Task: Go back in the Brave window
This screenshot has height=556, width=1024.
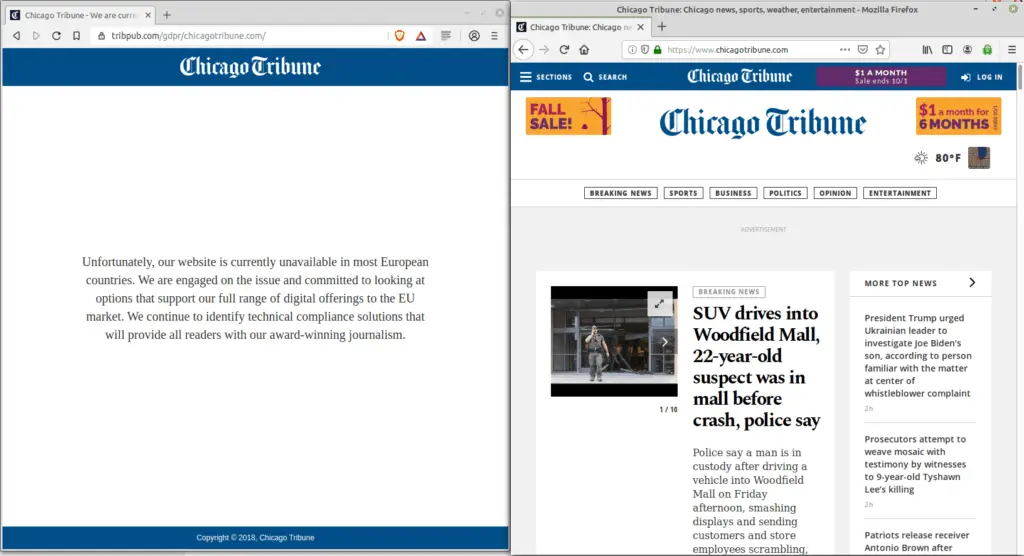Action: (16, 36)
